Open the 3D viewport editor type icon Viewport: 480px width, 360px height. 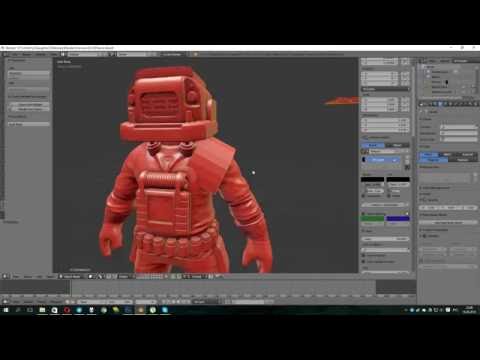click(5, 276)
